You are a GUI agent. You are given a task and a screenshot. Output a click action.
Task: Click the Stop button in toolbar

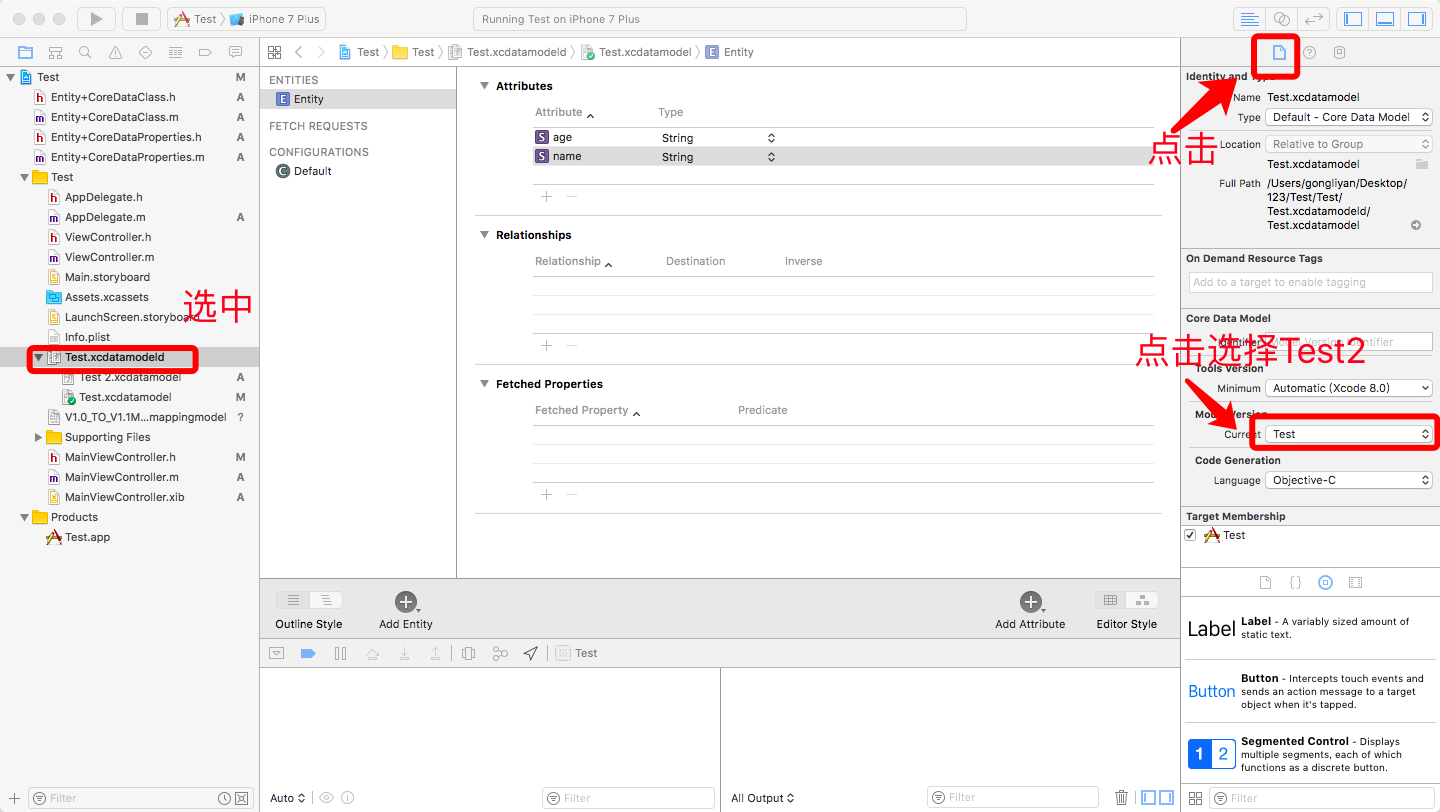click(141, 19)
